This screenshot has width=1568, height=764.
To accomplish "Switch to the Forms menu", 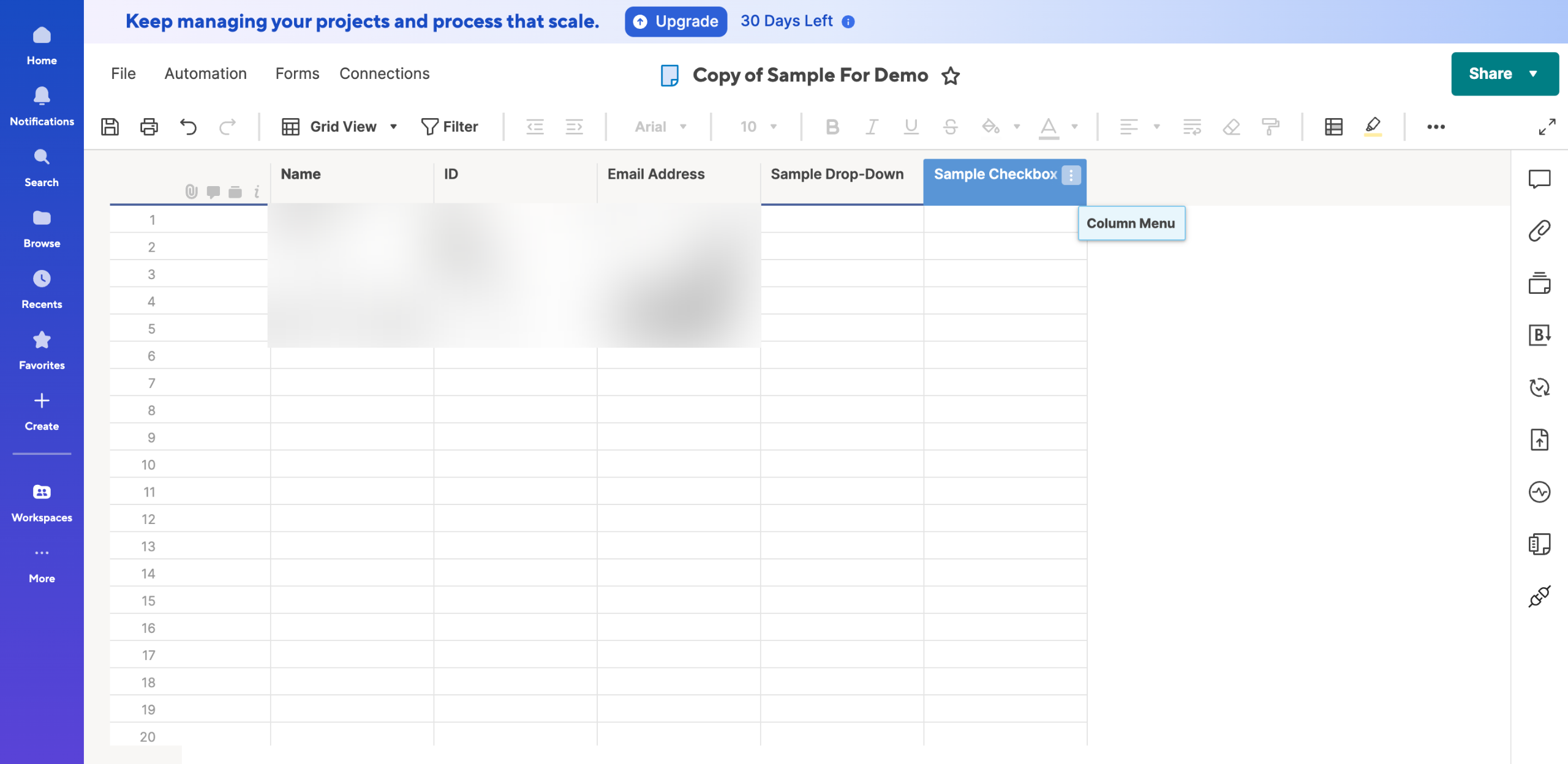I will (x=298, y=73).
